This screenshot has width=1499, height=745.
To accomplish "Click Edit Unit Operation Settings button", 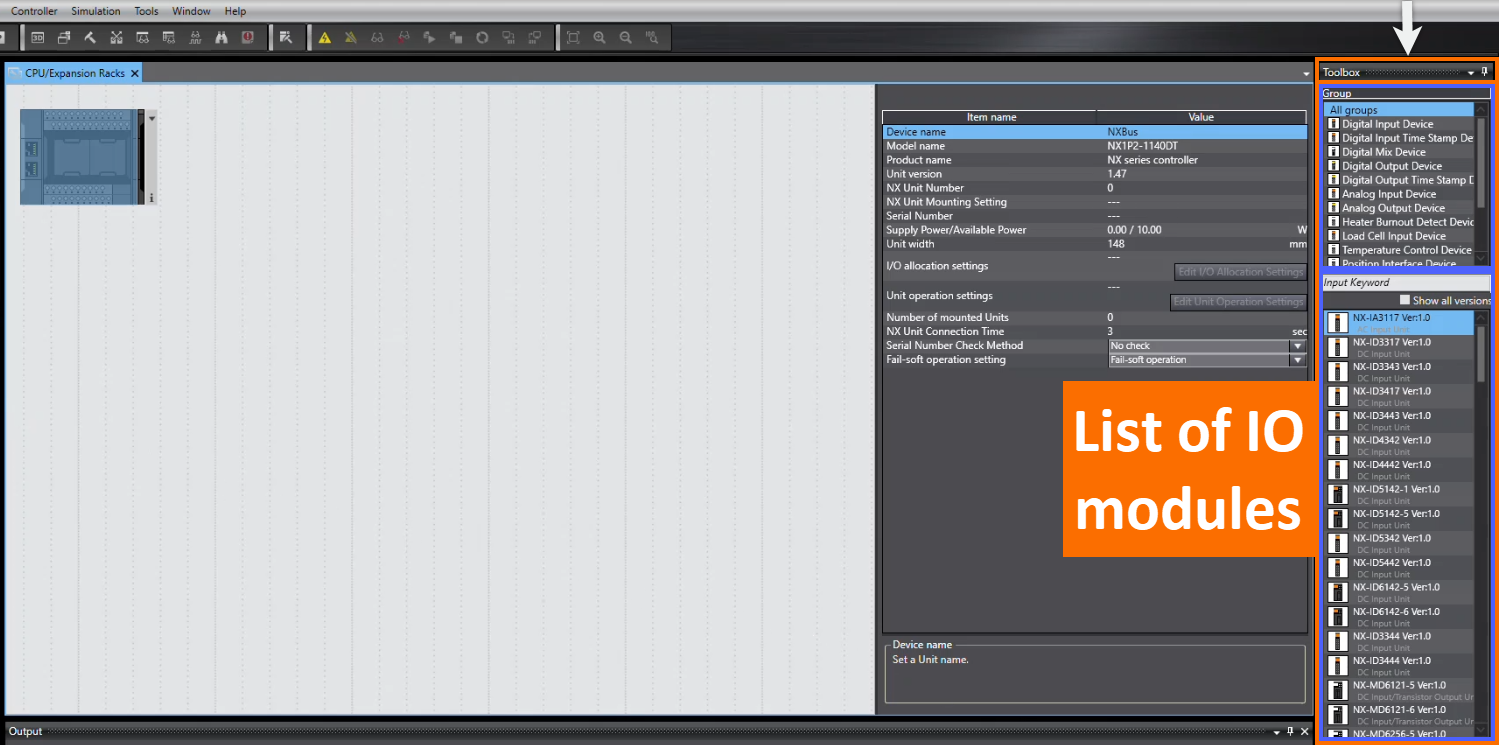I will [x=1238, y=302].
